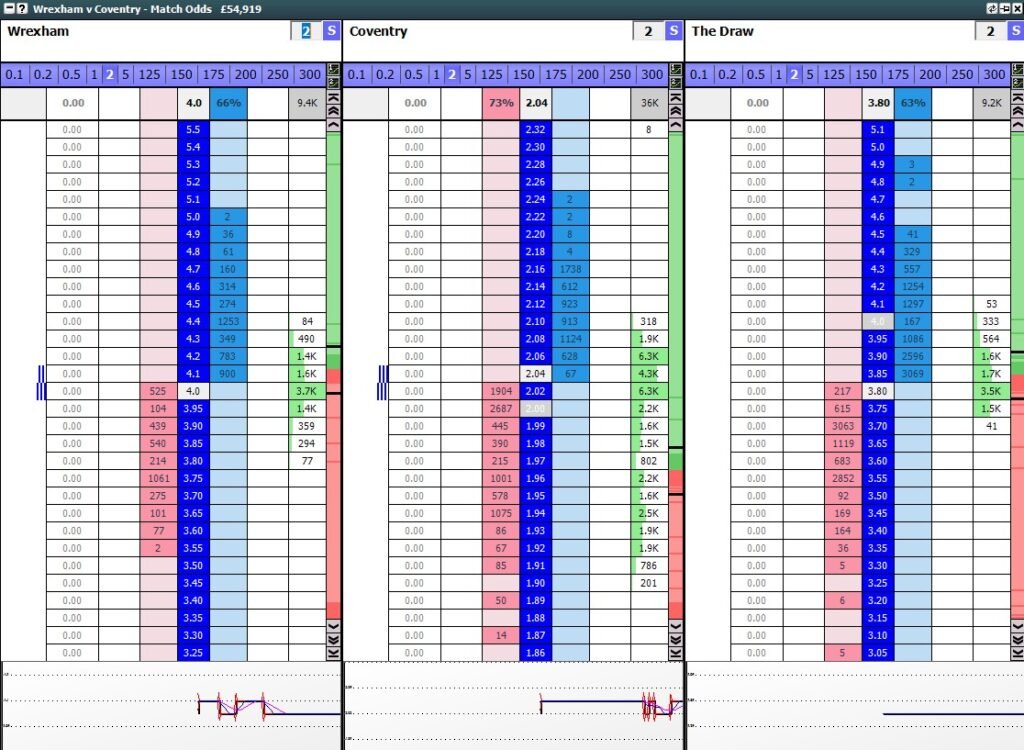Image resolution: width=1024 pixels, height=750 pixels.
Task: Select the 0.5 stake for The Draw
Action: (755, 74)
